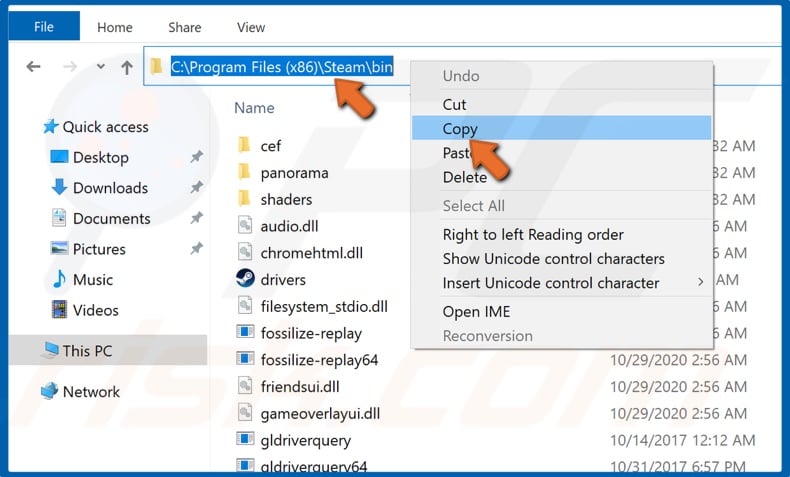The width and height of the screenshot is (790, 477).
Task: Select the chromehtml.dll file
Action: 311,253
